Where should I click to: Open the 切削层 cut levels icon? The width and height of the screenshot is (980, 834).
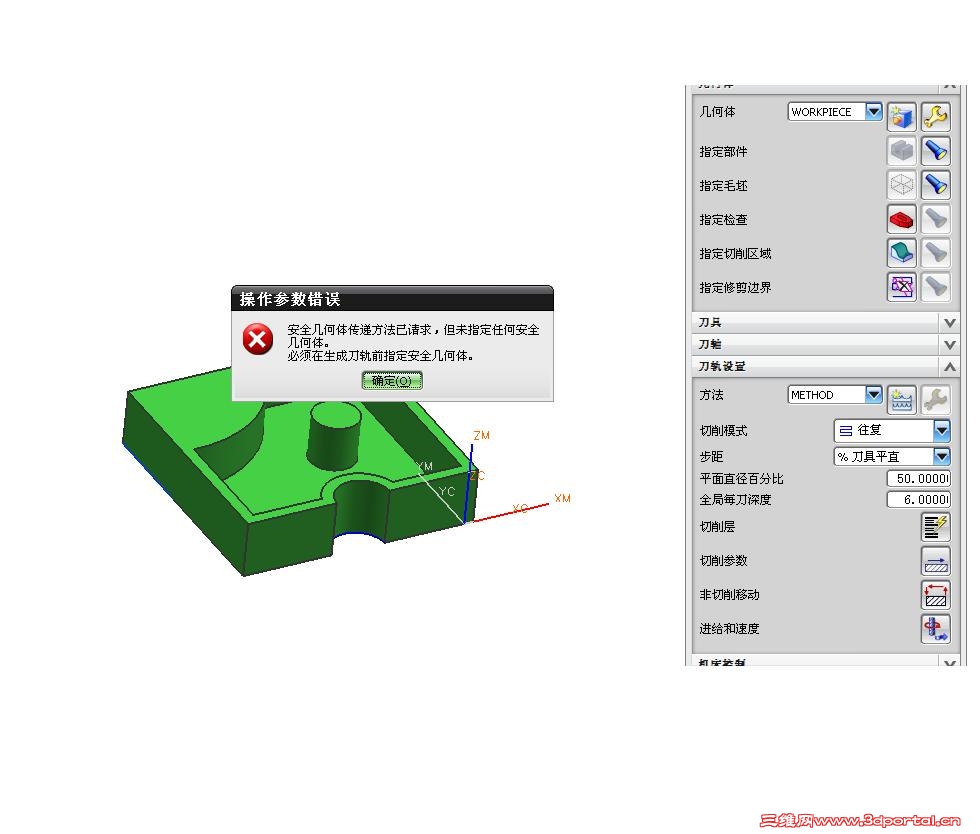(936, 526)
